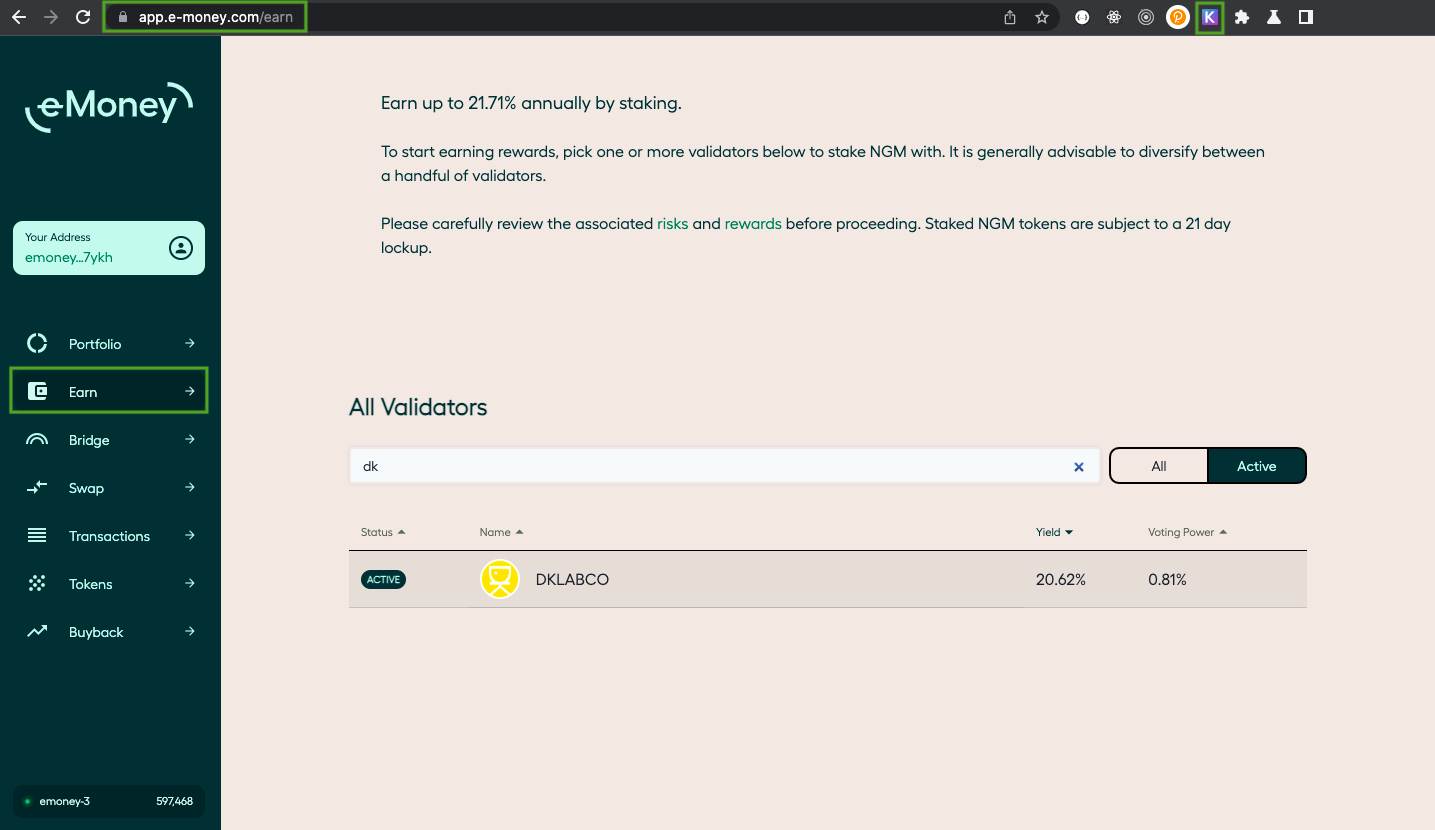Click the eMoney logo
Screen dimensions: 1435x830
108,106
